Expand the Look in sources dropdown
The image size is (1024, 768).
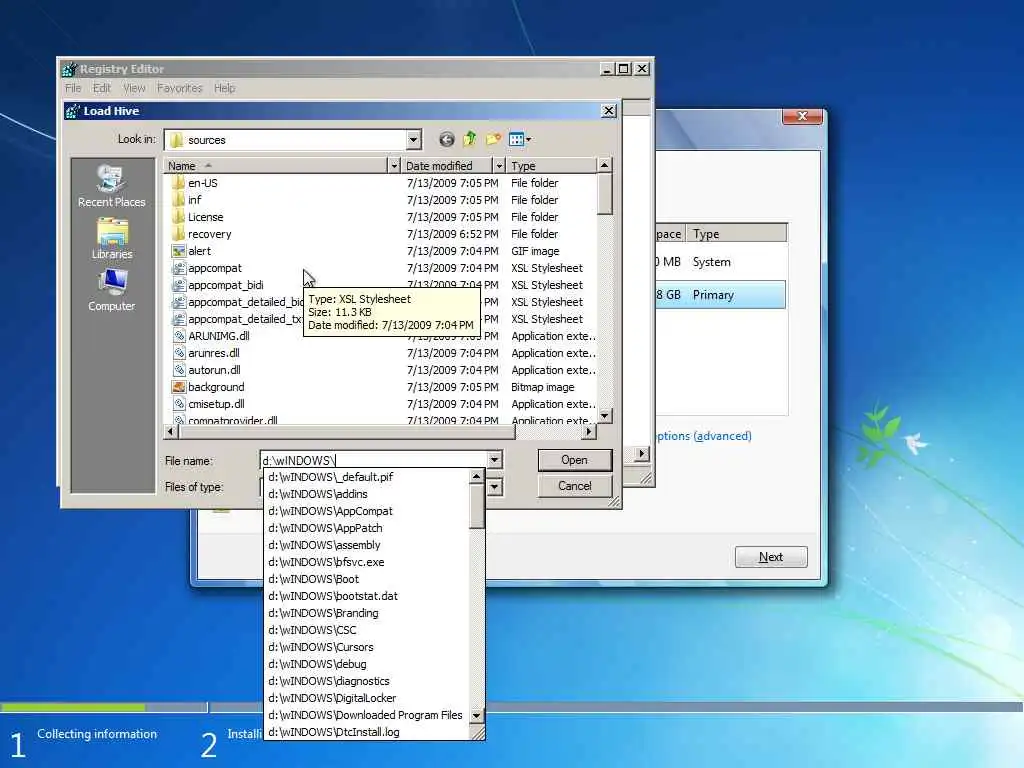[x=413, y=140]
